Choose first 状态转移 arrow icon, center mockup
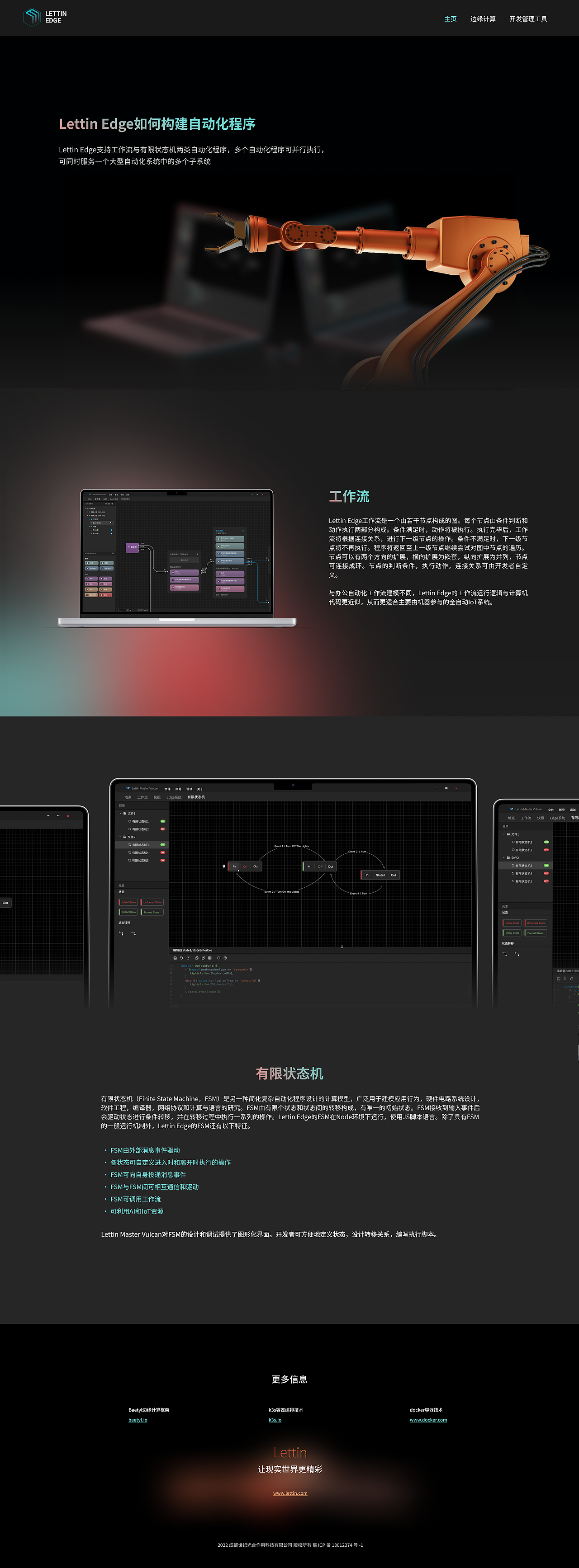 pos(121,933)
